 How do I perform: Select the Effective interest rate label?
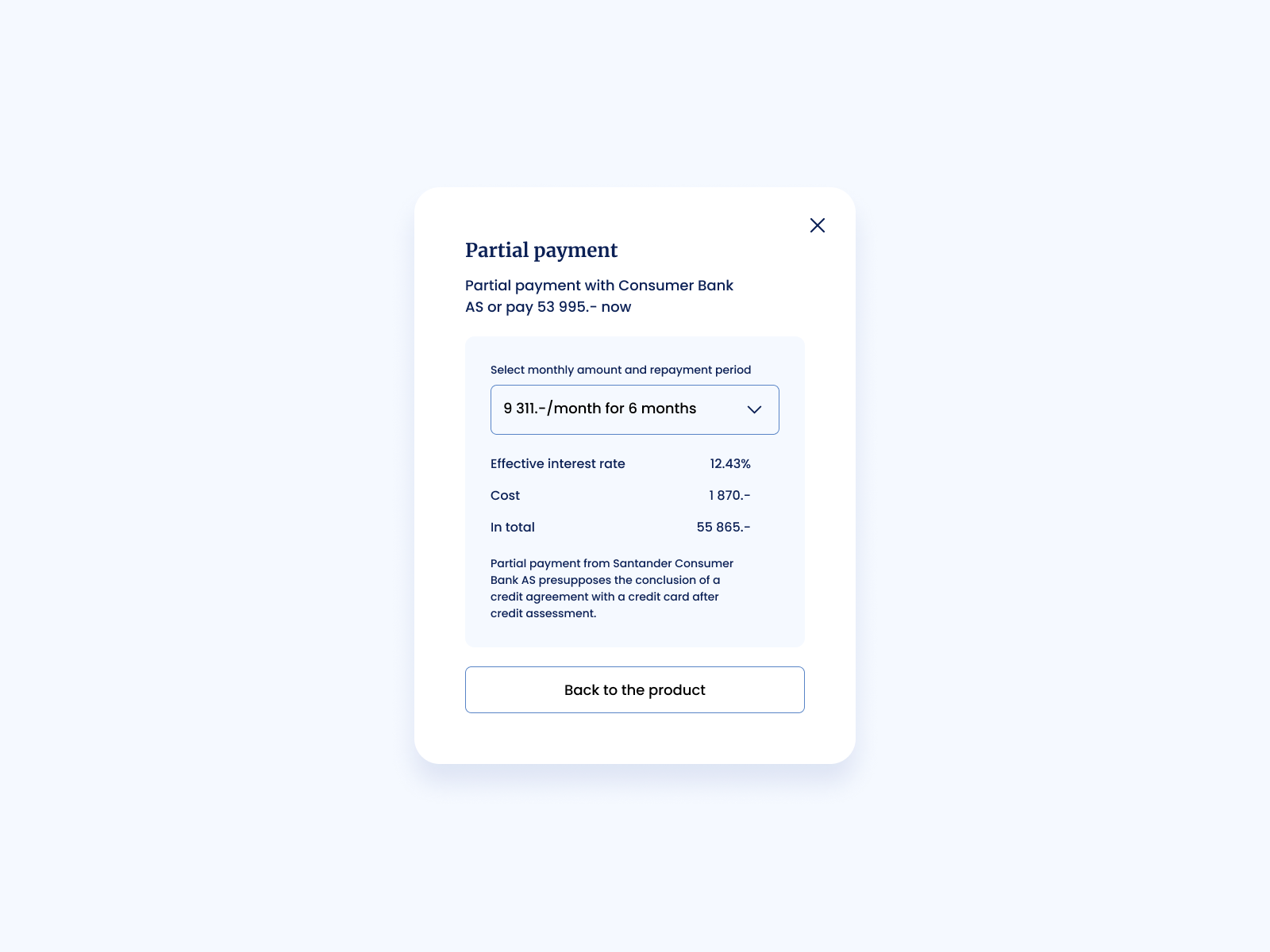pos(557,464)
